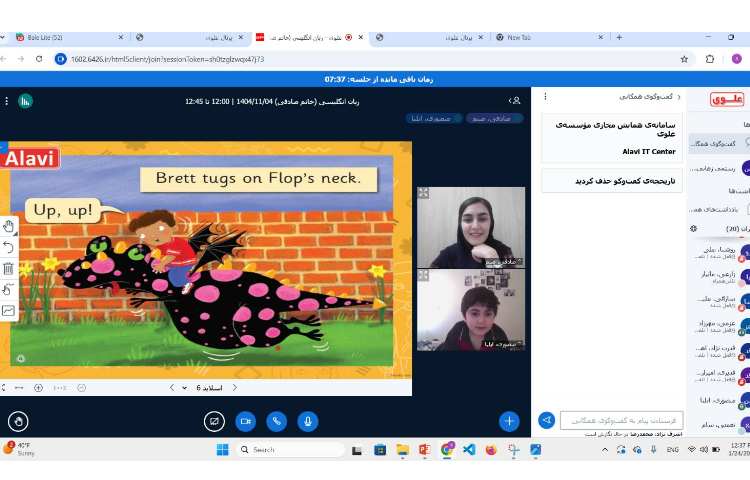Clear annotations with the trash icon
The height and width of the screenshot is (480, 750).
click(x=8, y=268)
